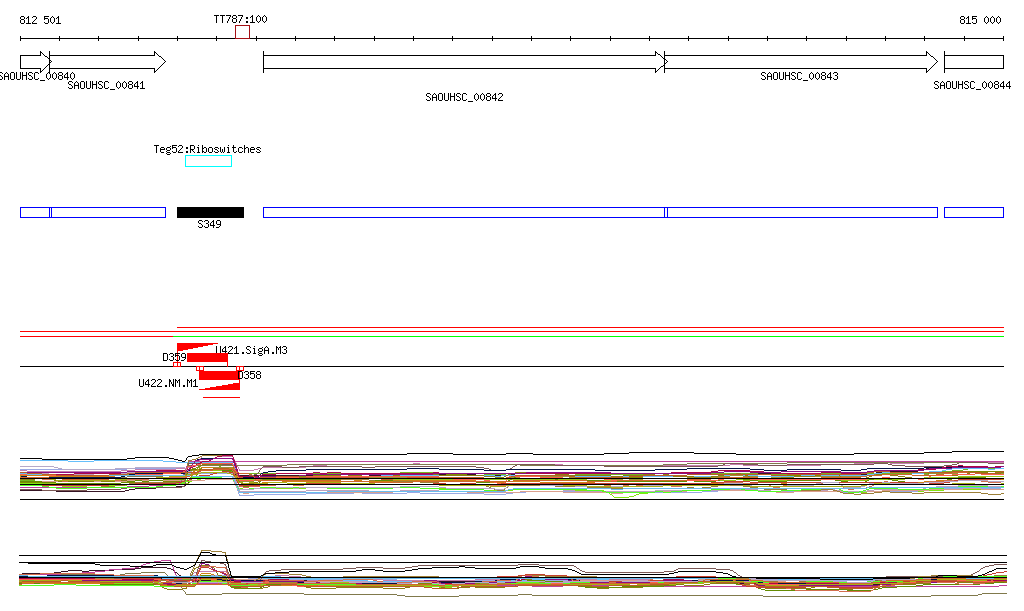1024x611 pixels.
Task: Pick the SAOUHSC_00840 gene arrow
Action: [x=34, y=62]
